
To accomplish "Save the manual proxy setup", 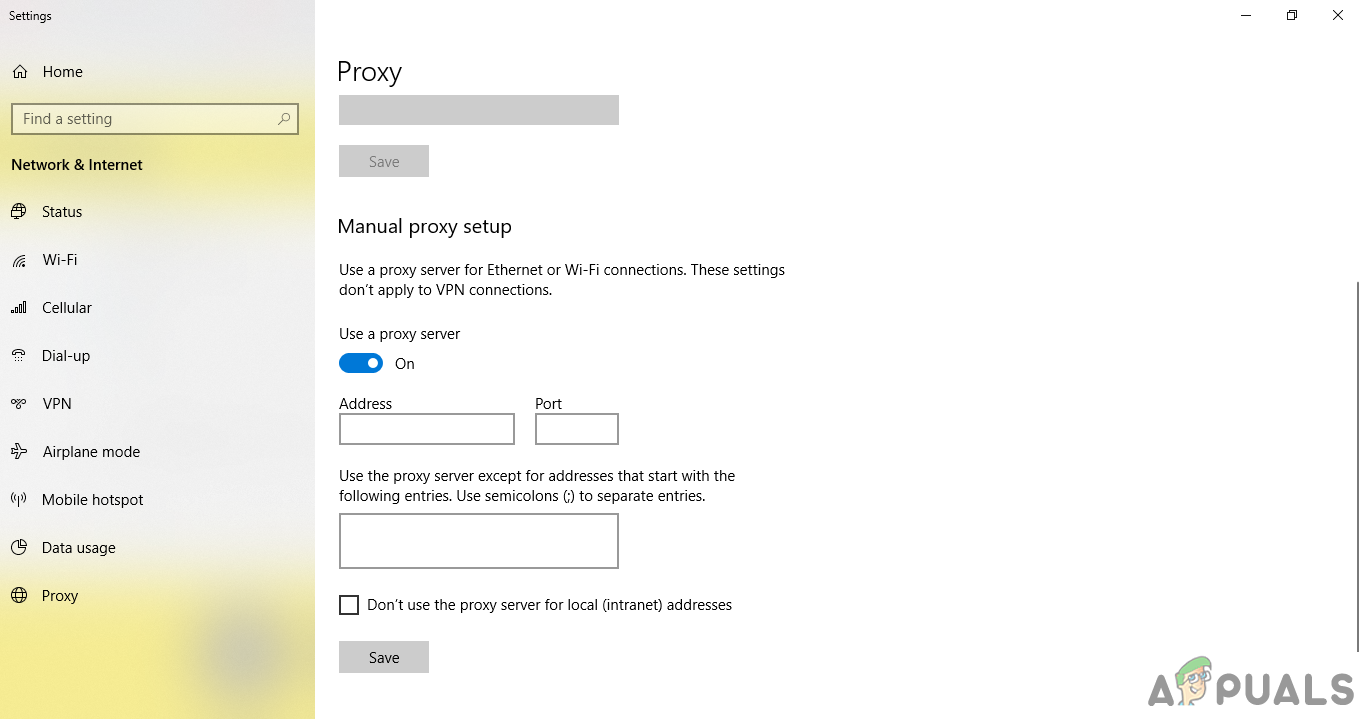I will pyautogui.click(x=384, y=657).
